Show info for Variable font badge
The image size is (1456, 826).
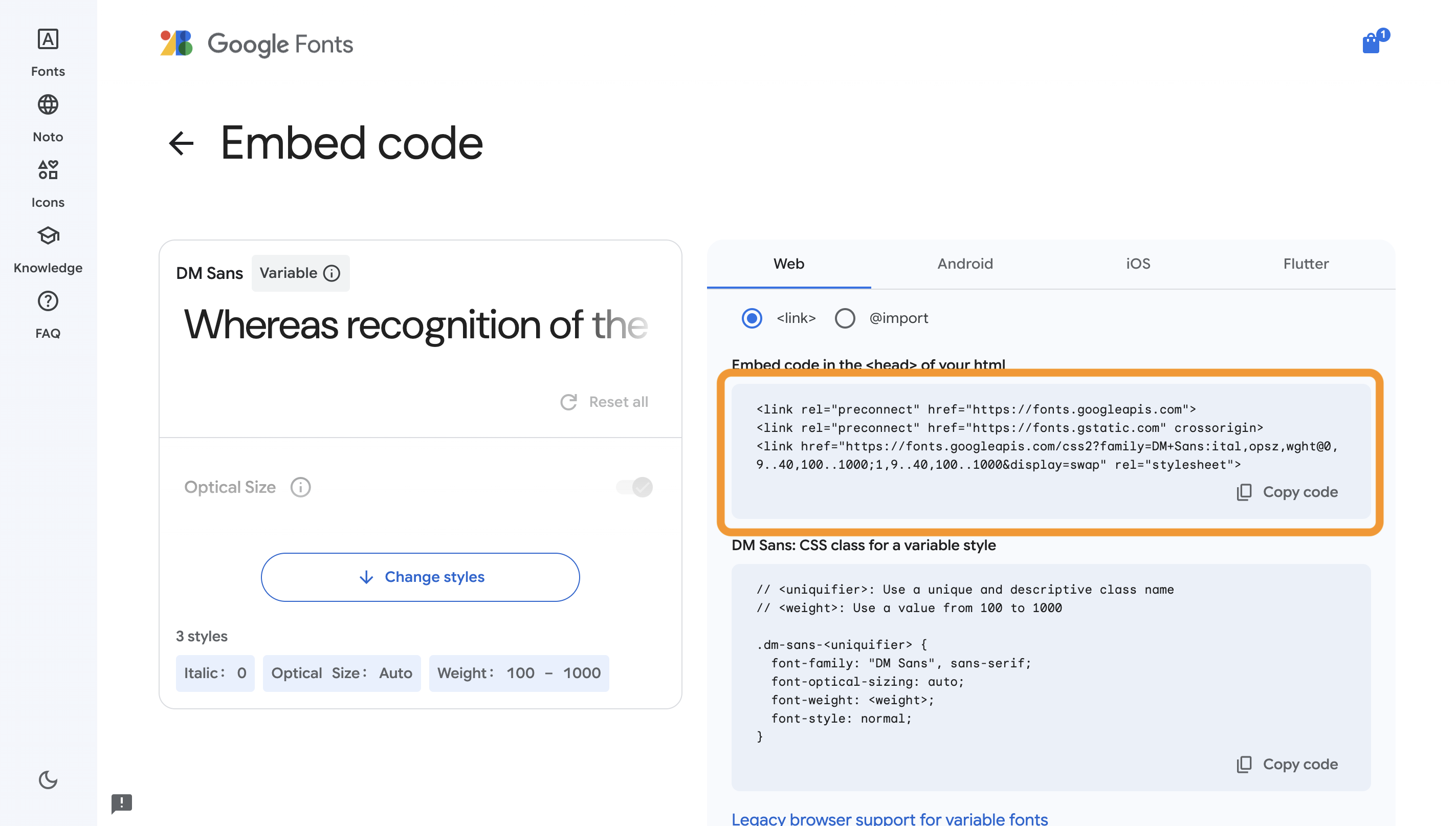[332, 273]
